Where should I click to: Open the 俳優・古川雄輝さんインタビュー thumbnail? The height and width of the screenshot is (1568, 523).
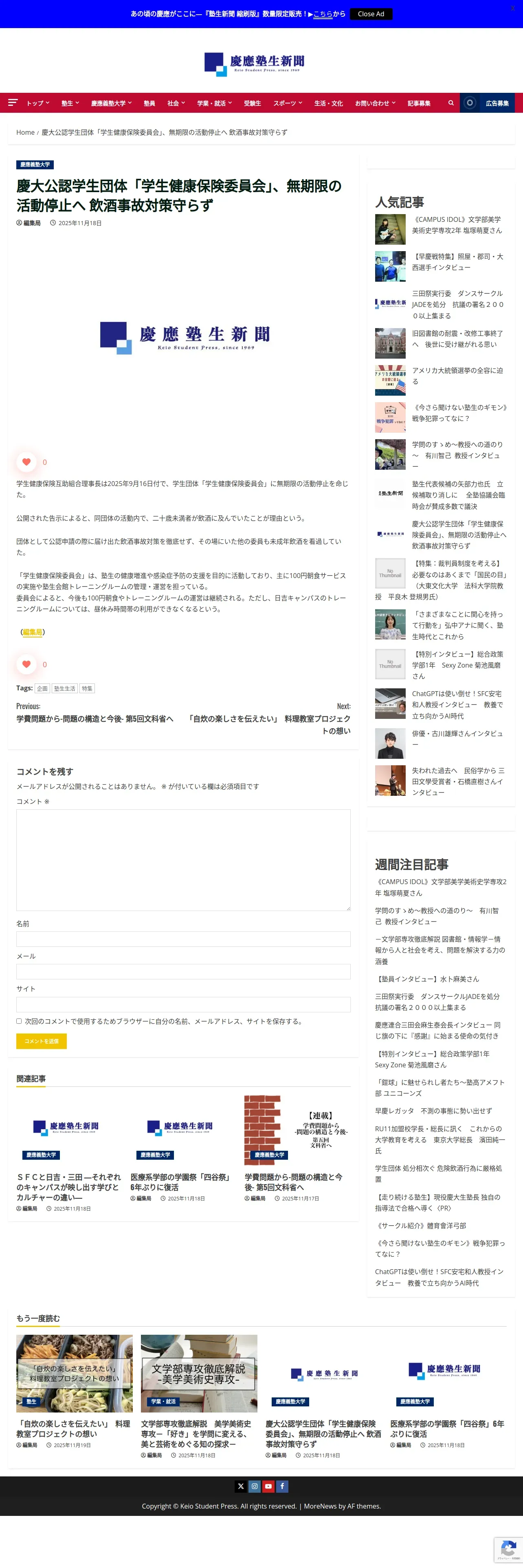point(390,744)
